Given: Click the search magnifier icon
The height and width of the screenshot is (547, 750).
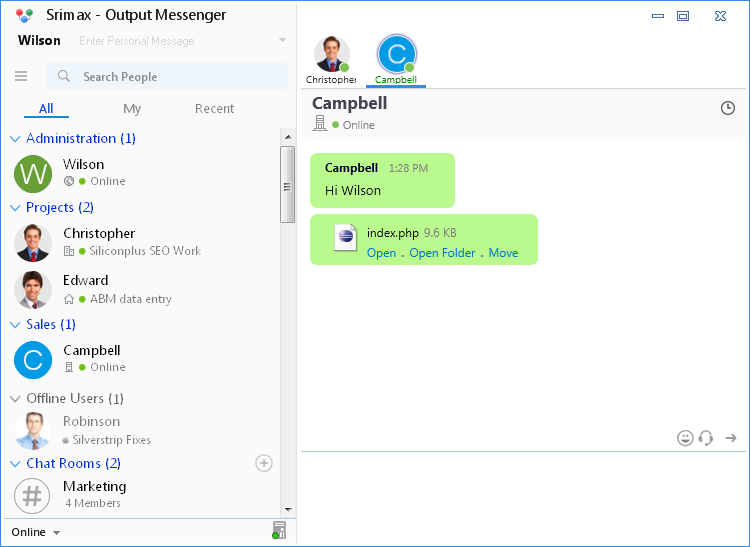Looking at the screenshot, I should 64,76.
